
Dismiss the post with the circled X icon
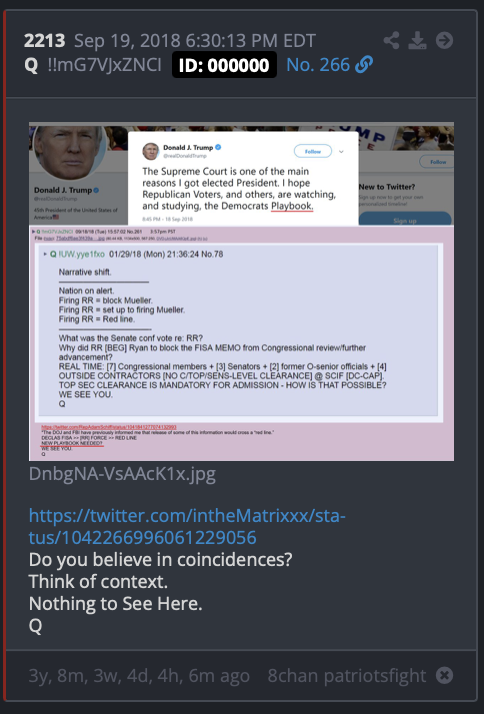[x=444, y=675]
